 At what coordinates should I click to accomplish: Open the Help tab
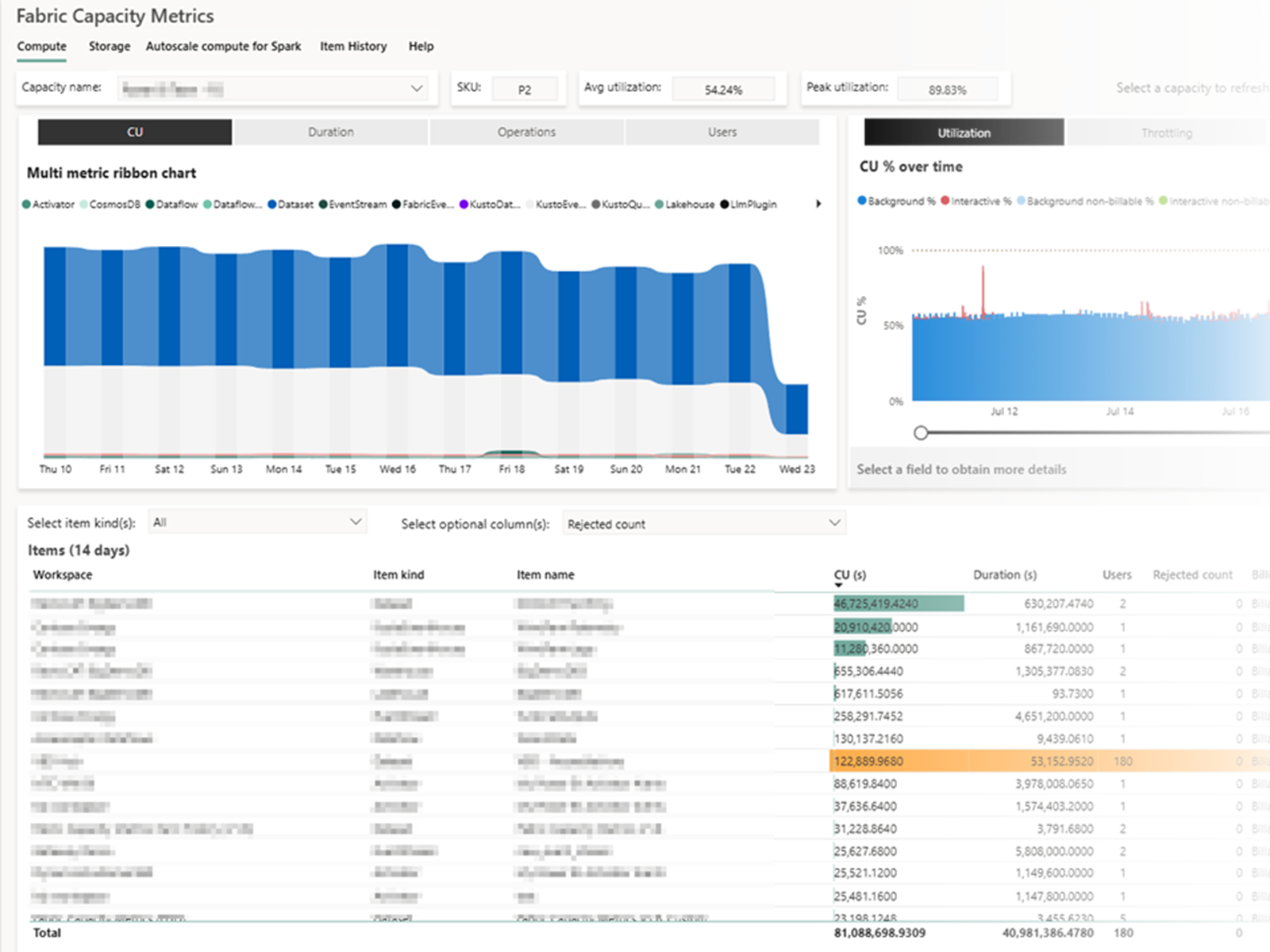[x=421, y=46]
